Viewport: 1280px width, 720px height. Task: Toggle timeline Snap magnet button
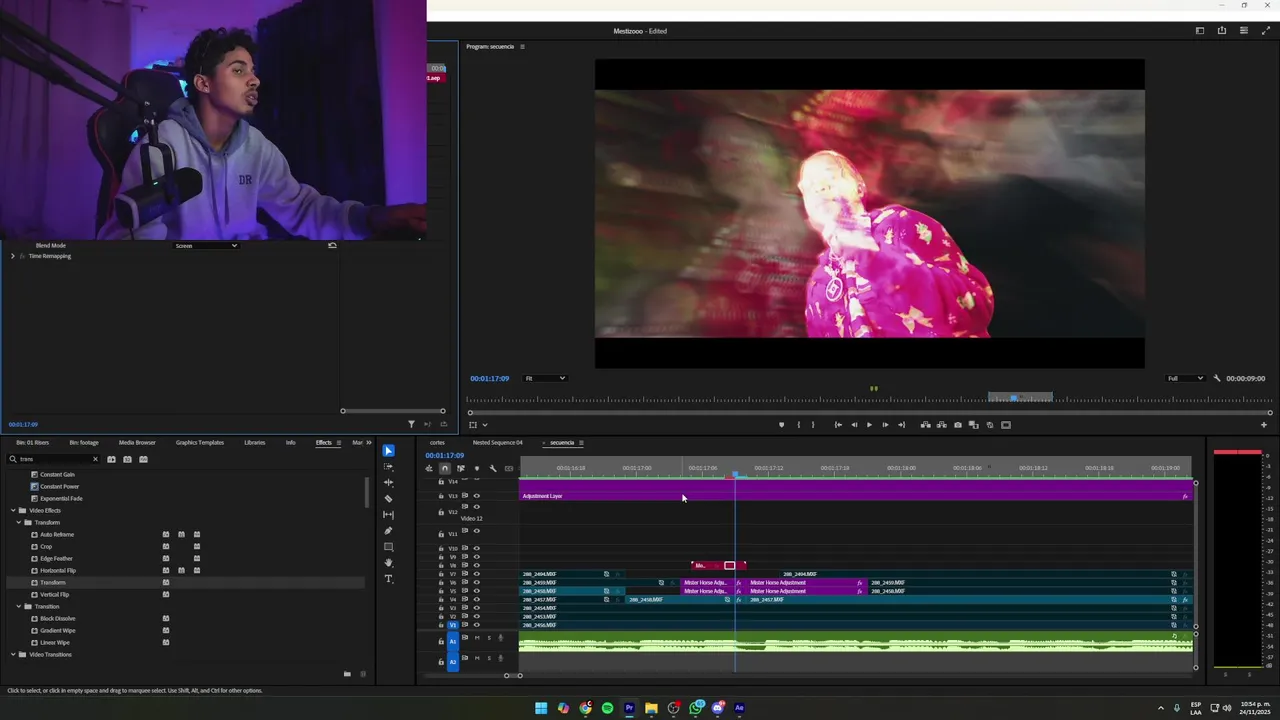[x=445, y=468]
